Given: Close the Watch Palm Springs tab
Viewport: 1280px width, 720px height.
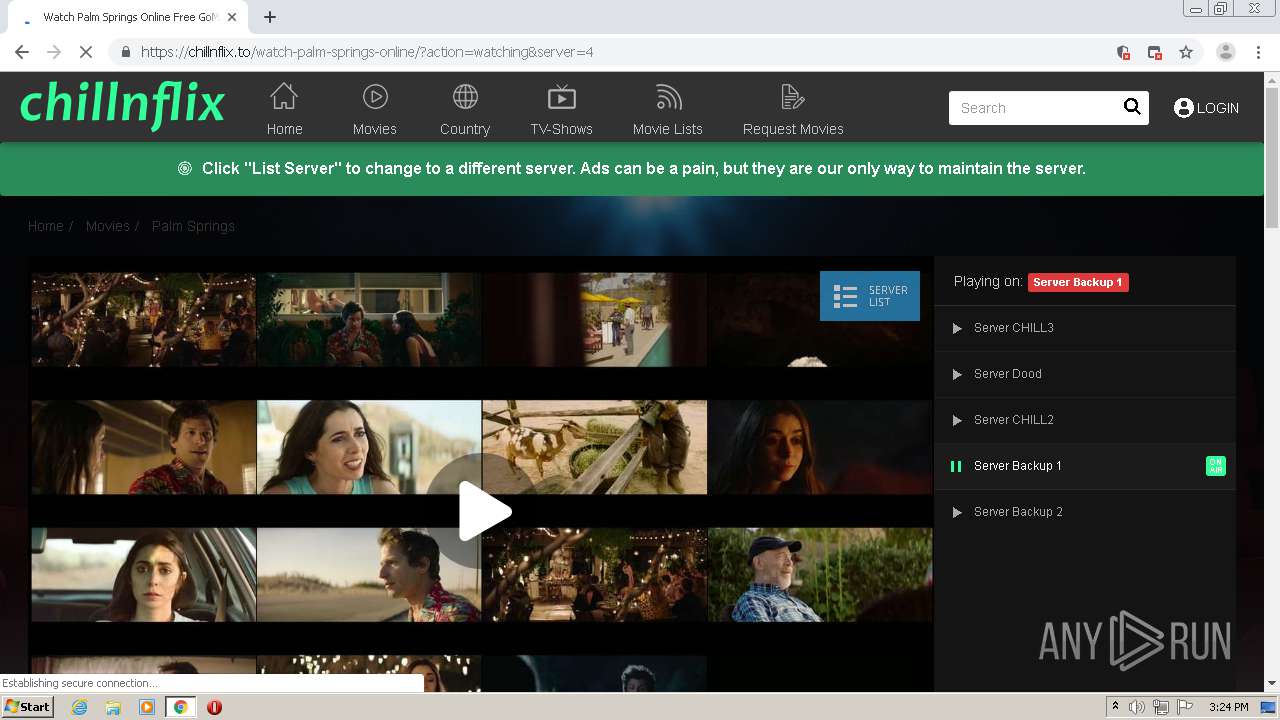Looking at the screenshot, I should coord(232,17).
